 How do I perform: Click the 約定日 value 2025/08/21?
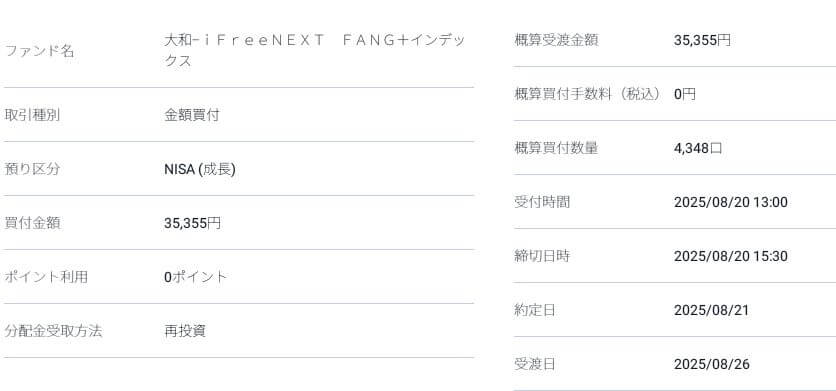pyautogui.click(x=711, y=310)
